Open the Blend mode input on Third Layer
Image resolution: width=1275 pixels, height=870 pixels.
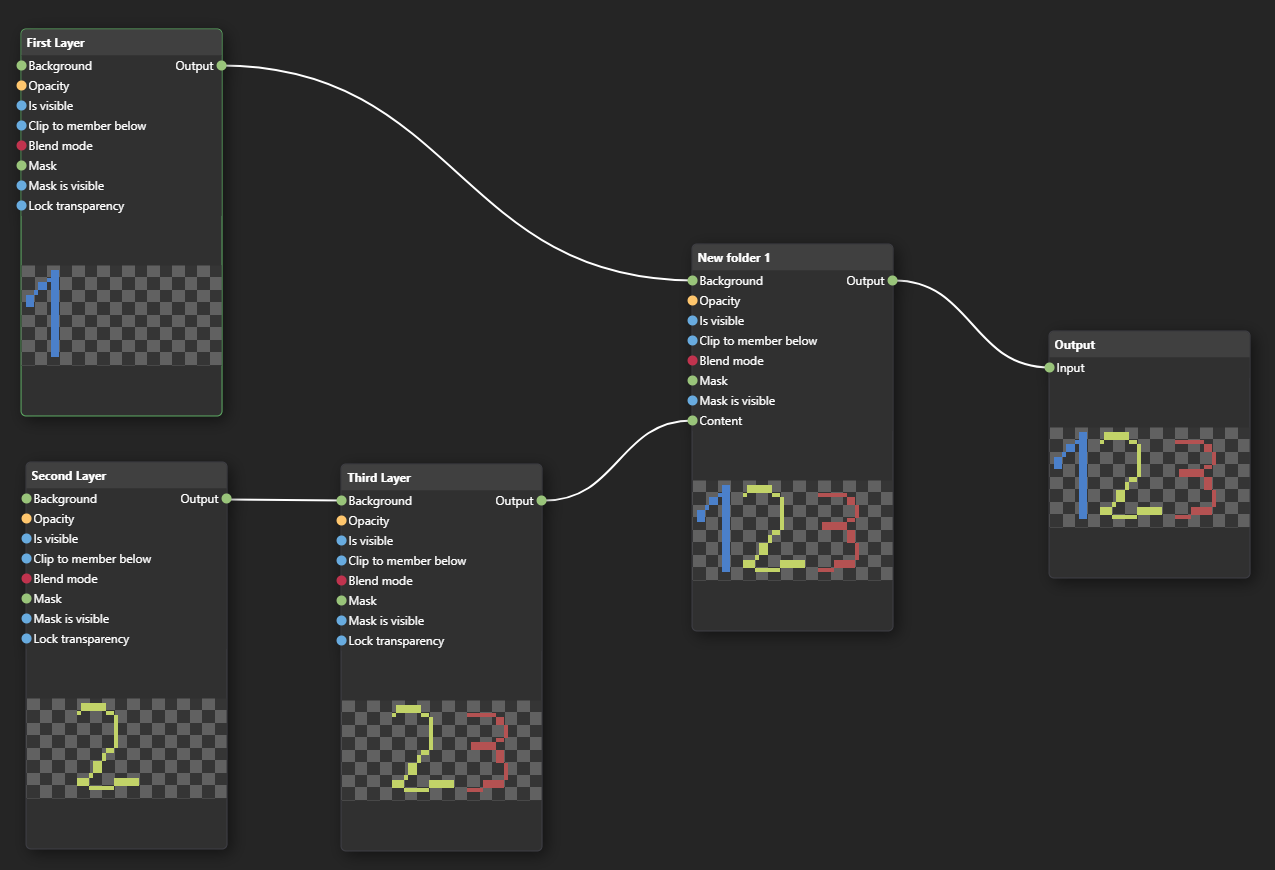click(x=339, y=580)
